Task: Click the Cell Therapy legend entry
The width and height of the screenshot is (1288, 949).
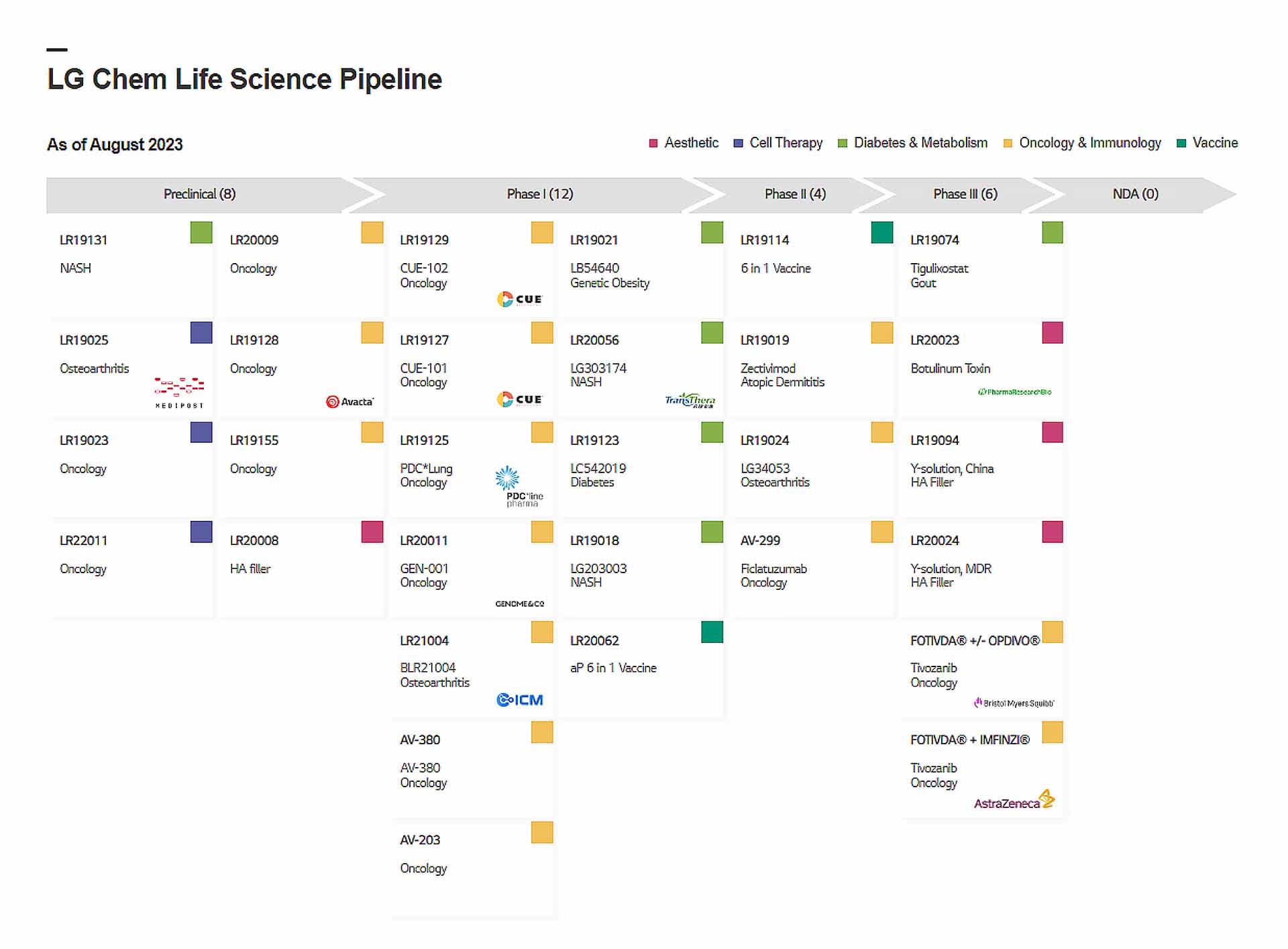Action: 778,143
